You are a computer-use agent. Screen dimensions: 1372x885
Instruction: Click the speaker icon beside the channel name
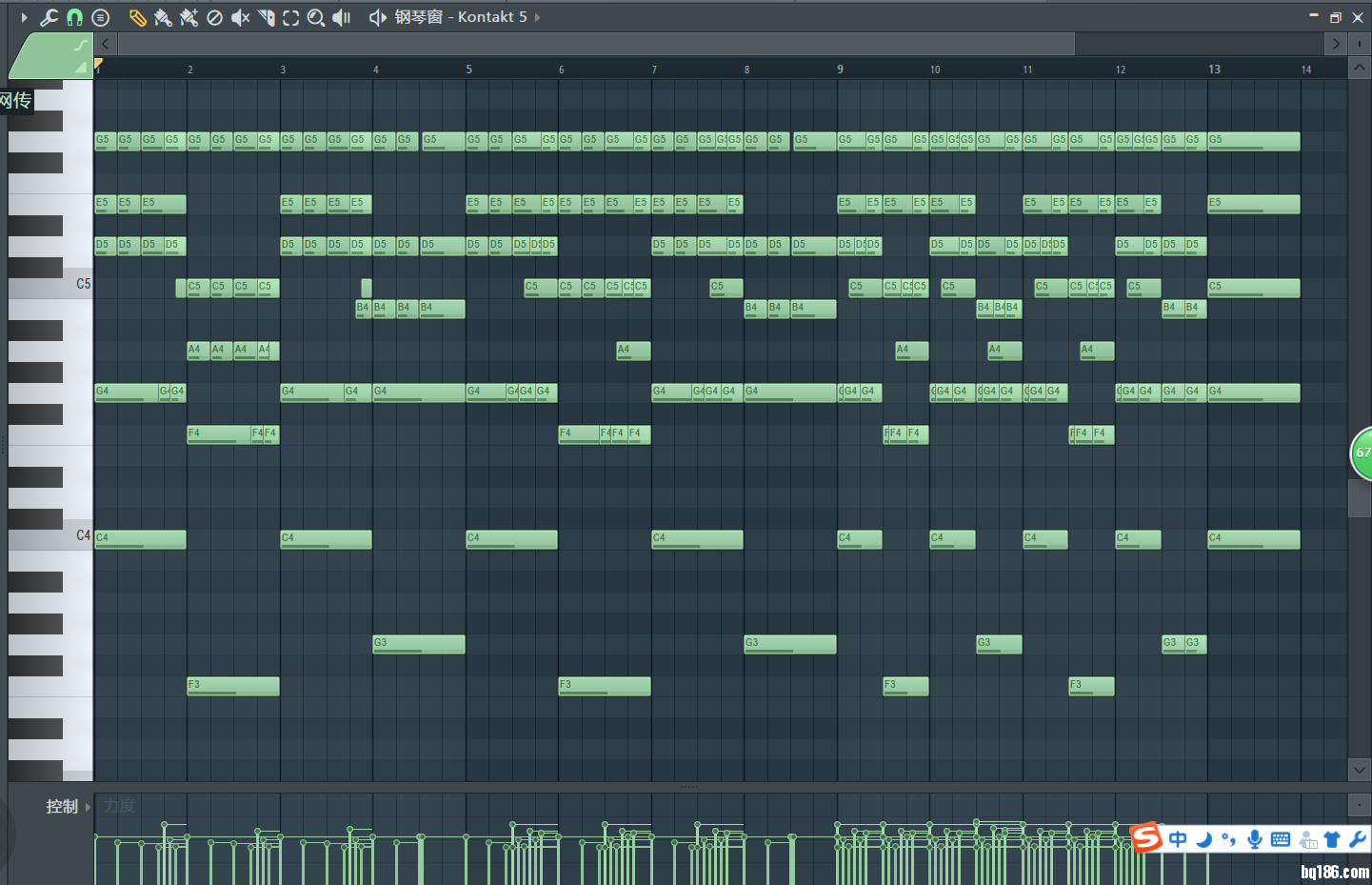click(377, 17)
